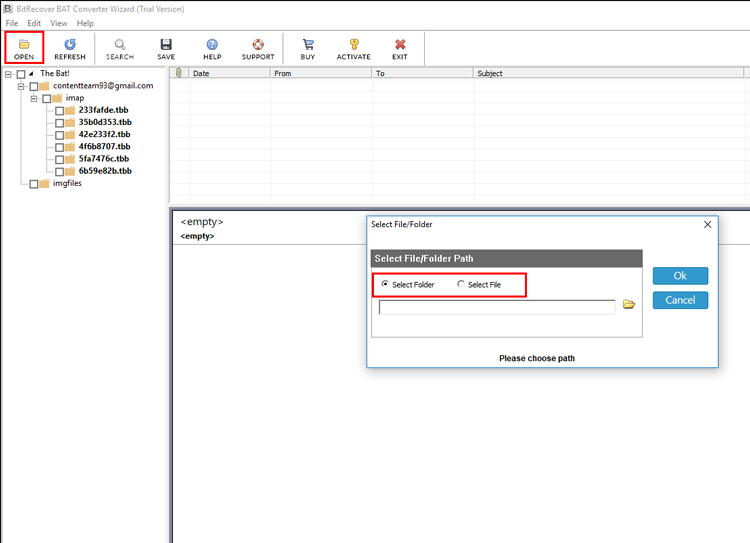Sort emails by Subject column

[609, 73]
